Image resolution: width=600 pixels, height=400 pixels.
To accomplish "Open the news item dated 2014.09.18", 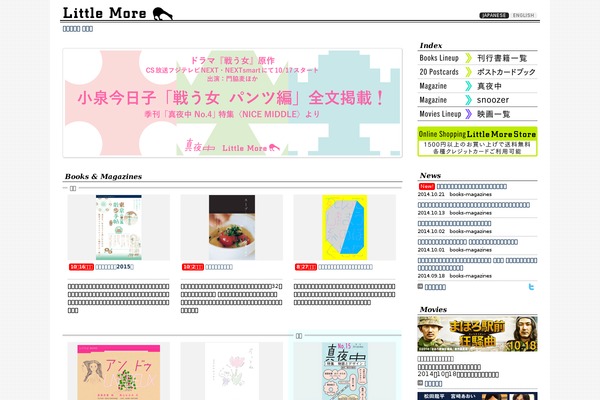I will click(x=477, y=264).
